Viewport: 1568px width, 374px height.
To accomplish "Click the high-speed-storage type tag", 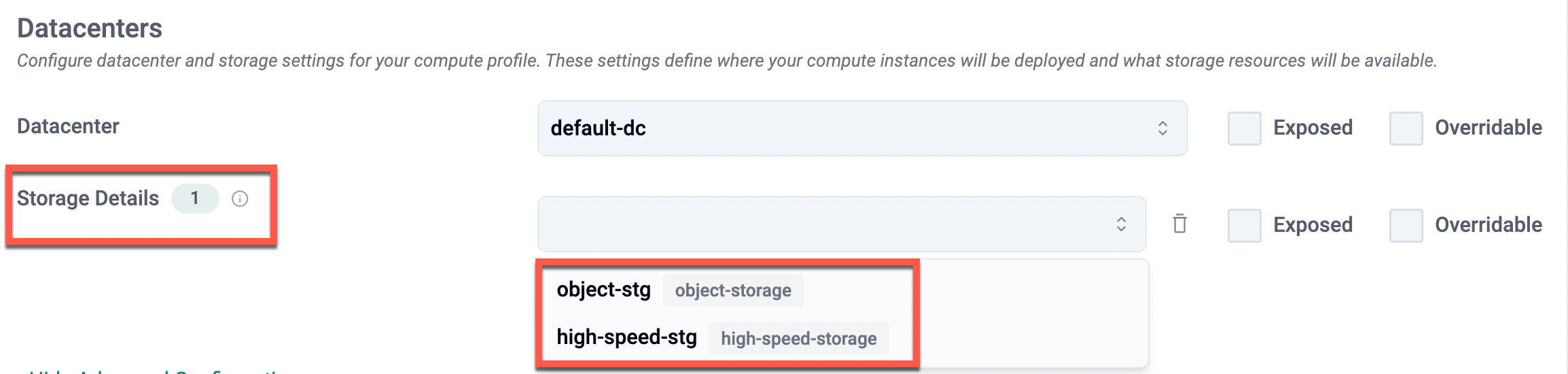I will (x=798, y=339).
